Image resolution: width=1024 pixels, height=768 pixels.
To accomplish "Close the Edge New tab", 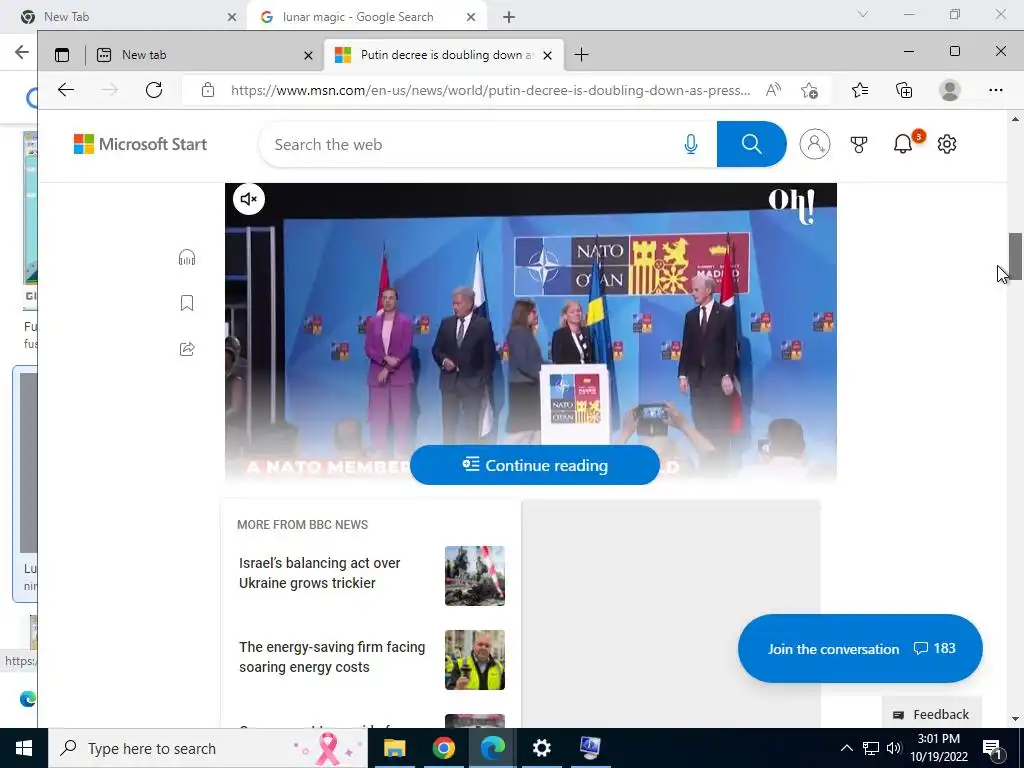I will pos(308,56).
